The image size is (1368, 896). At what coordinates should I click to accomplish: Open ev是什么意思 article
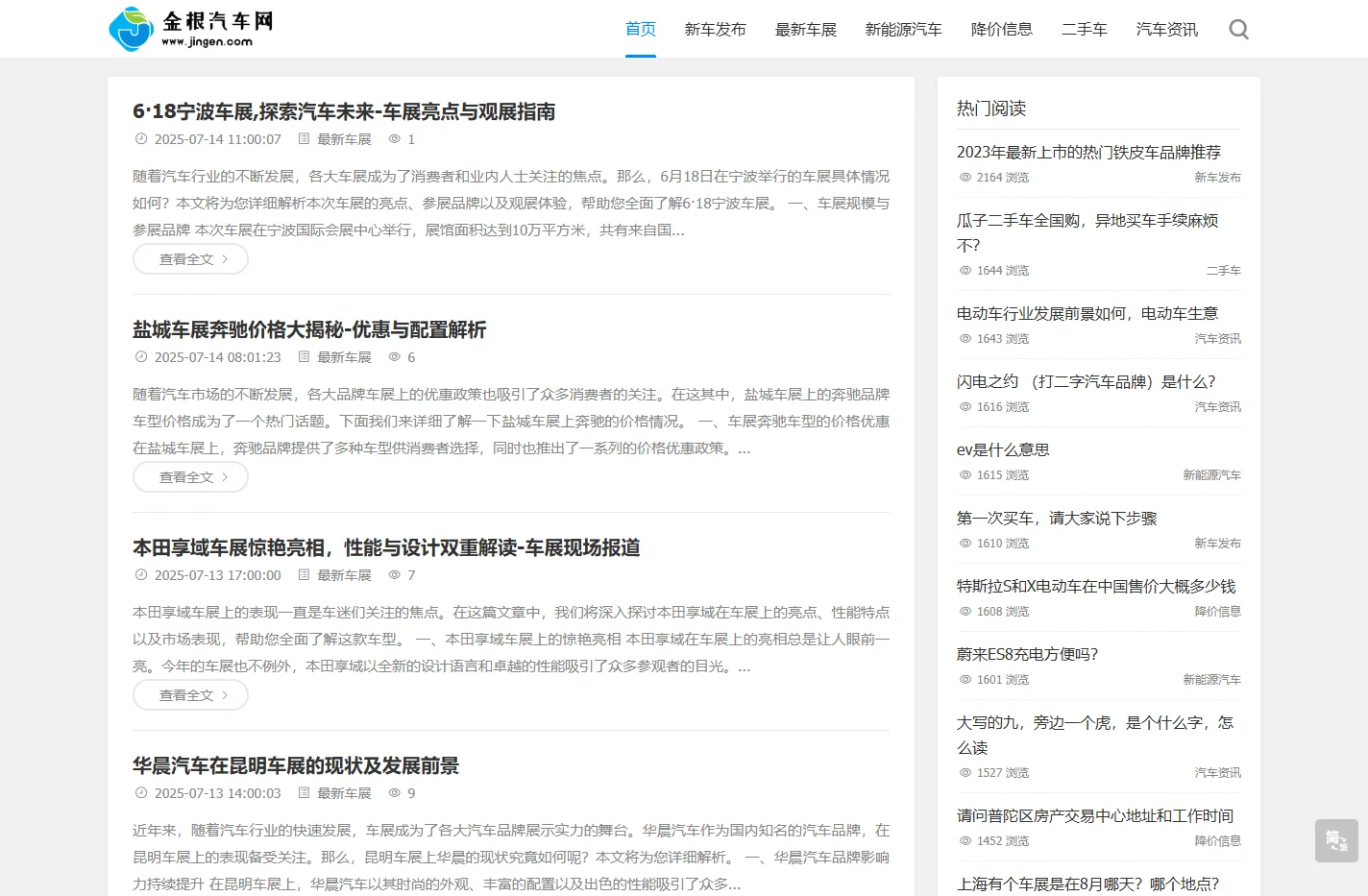pos(1003,449)
